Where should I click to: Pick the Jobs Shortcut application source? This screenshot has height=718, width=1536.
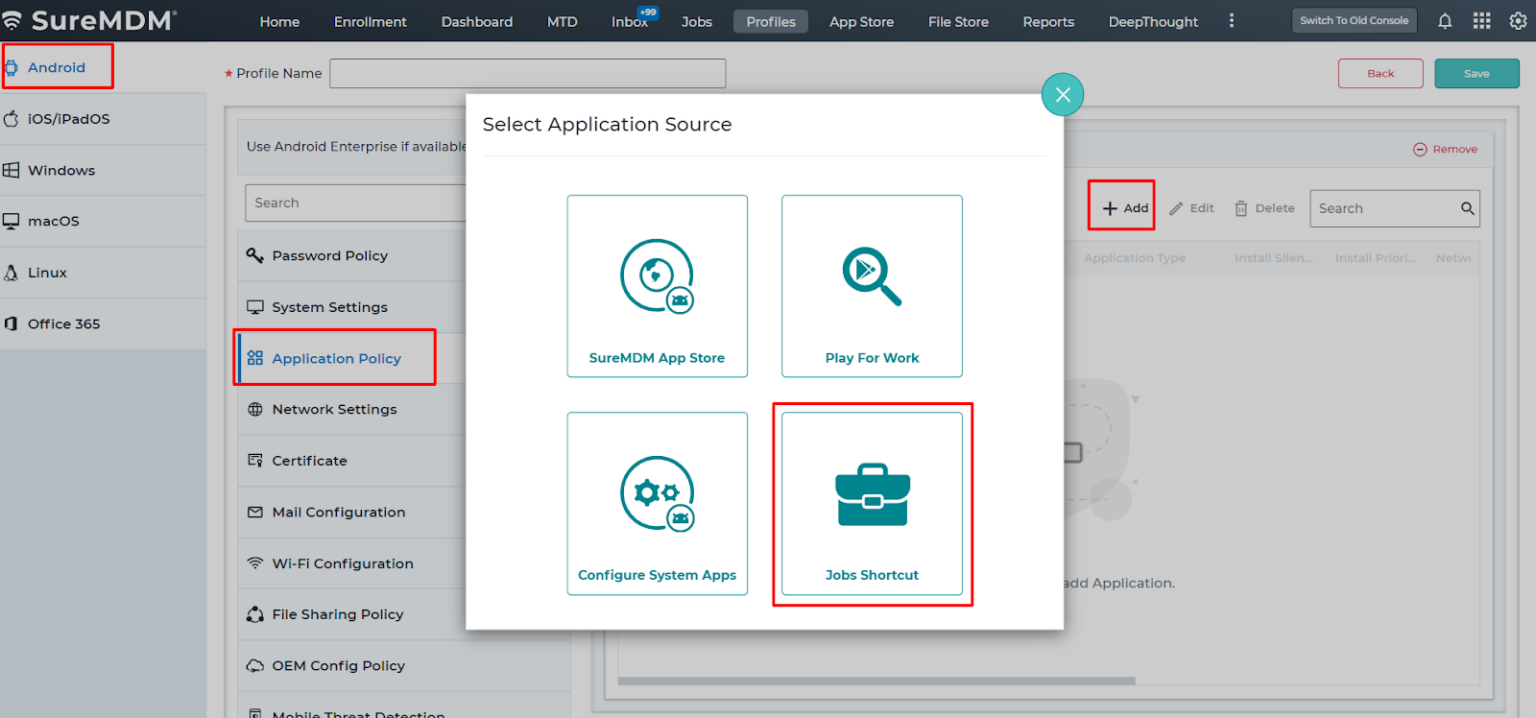pos(871,503)
